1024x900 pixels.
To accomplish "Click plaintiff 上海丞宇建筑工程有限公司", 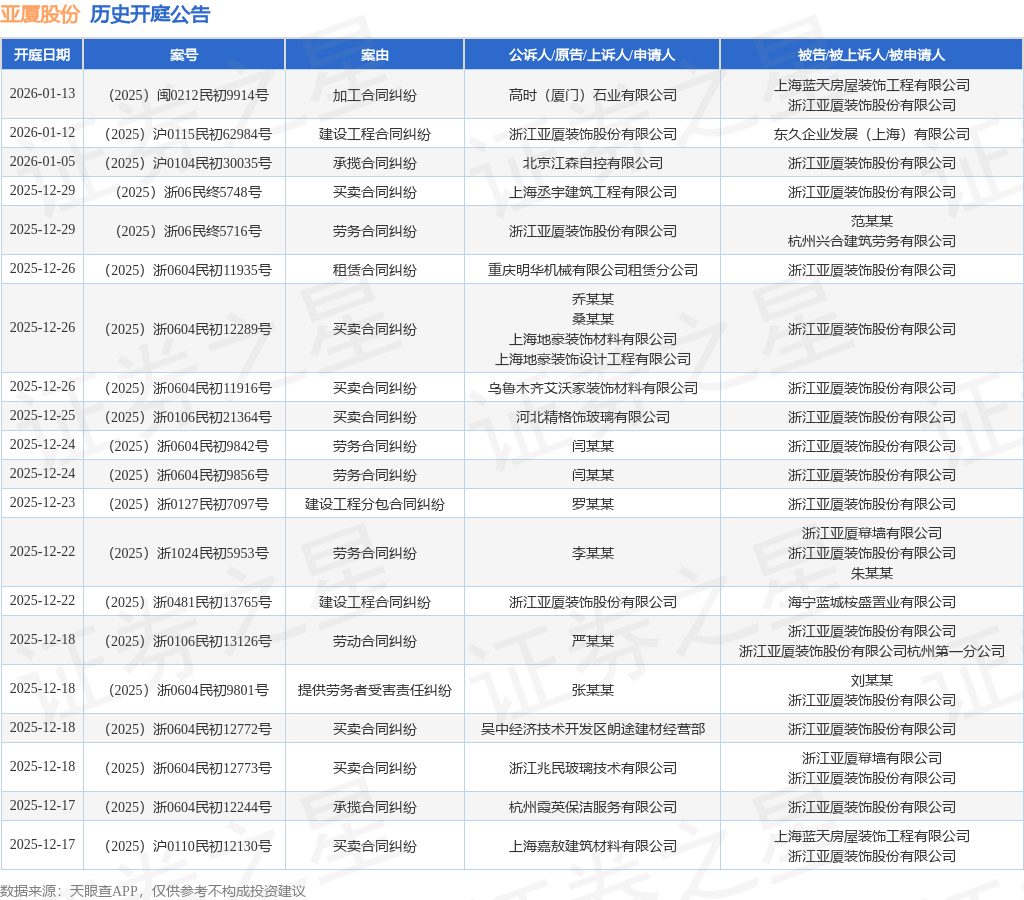I will coord(592,192).
